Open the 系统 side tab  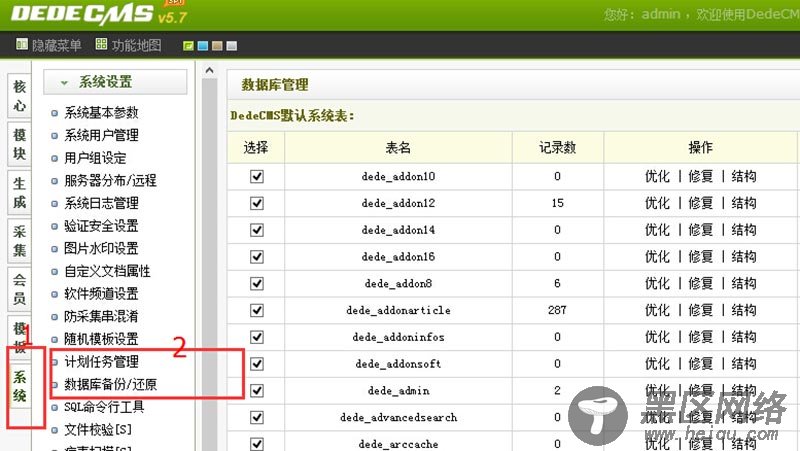point(19,386)
